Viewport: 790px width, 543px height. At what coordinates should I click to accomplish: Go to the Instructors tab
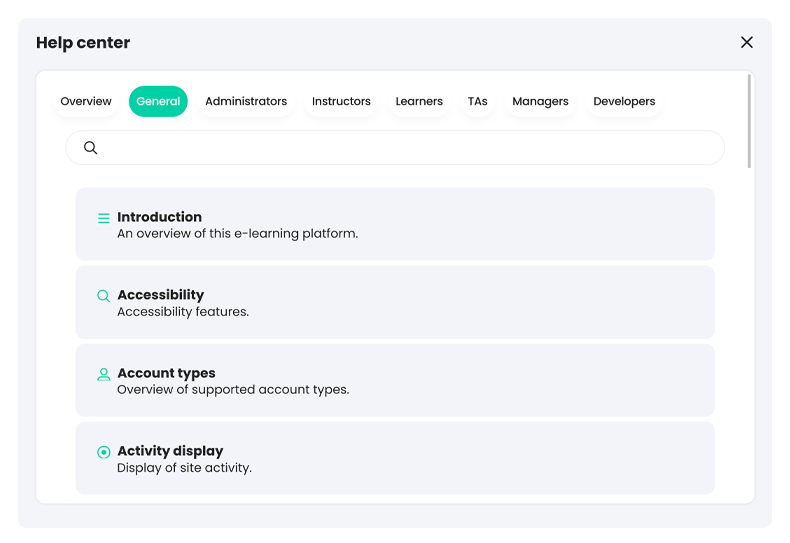pos(341,101)
